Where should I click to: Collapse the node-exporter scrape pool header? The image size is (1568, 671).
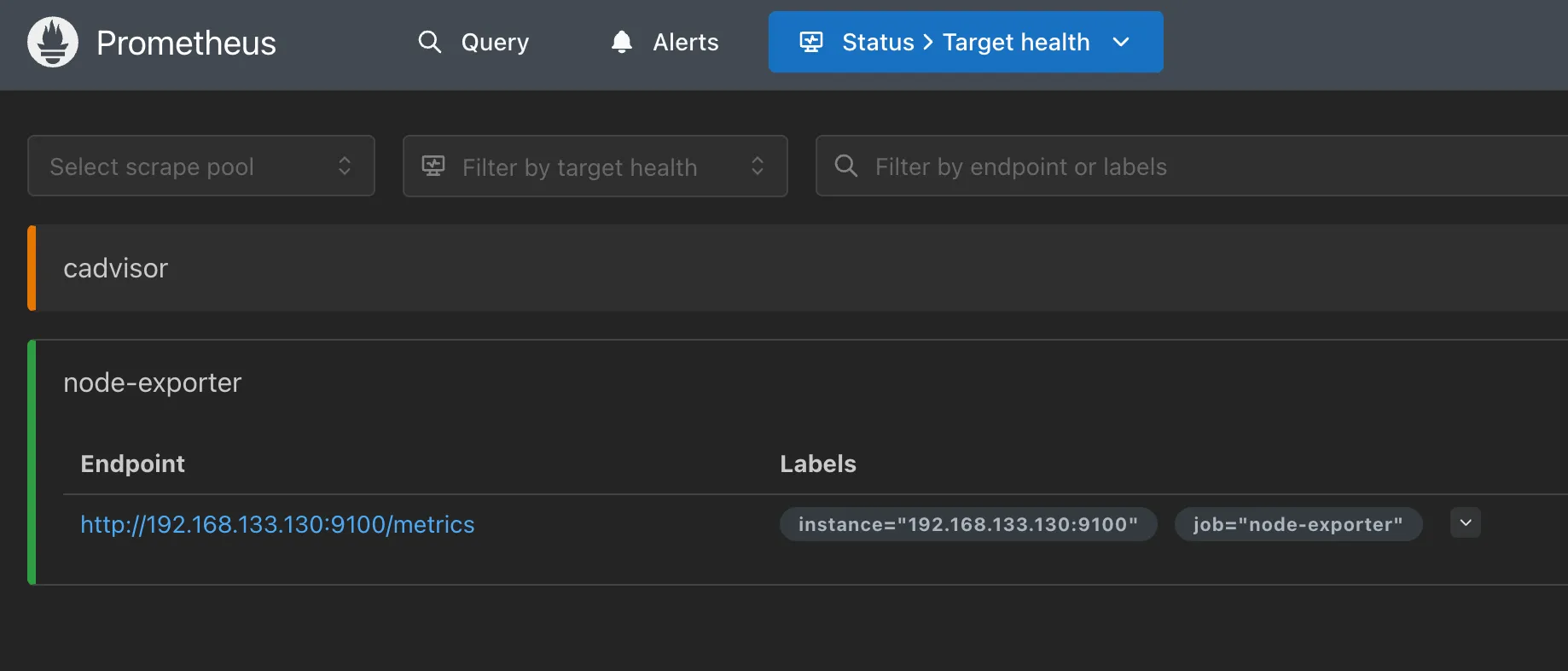(x=153, y=382)
